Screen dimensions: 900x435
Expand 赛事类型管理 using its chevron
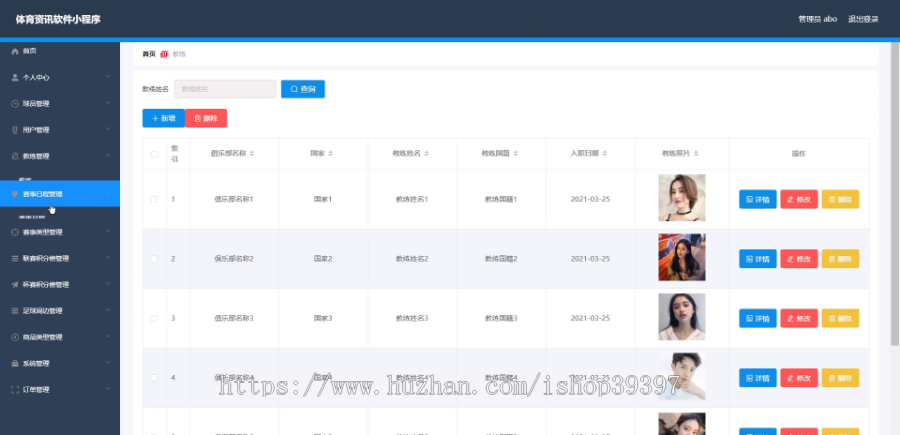click(108, 232)
